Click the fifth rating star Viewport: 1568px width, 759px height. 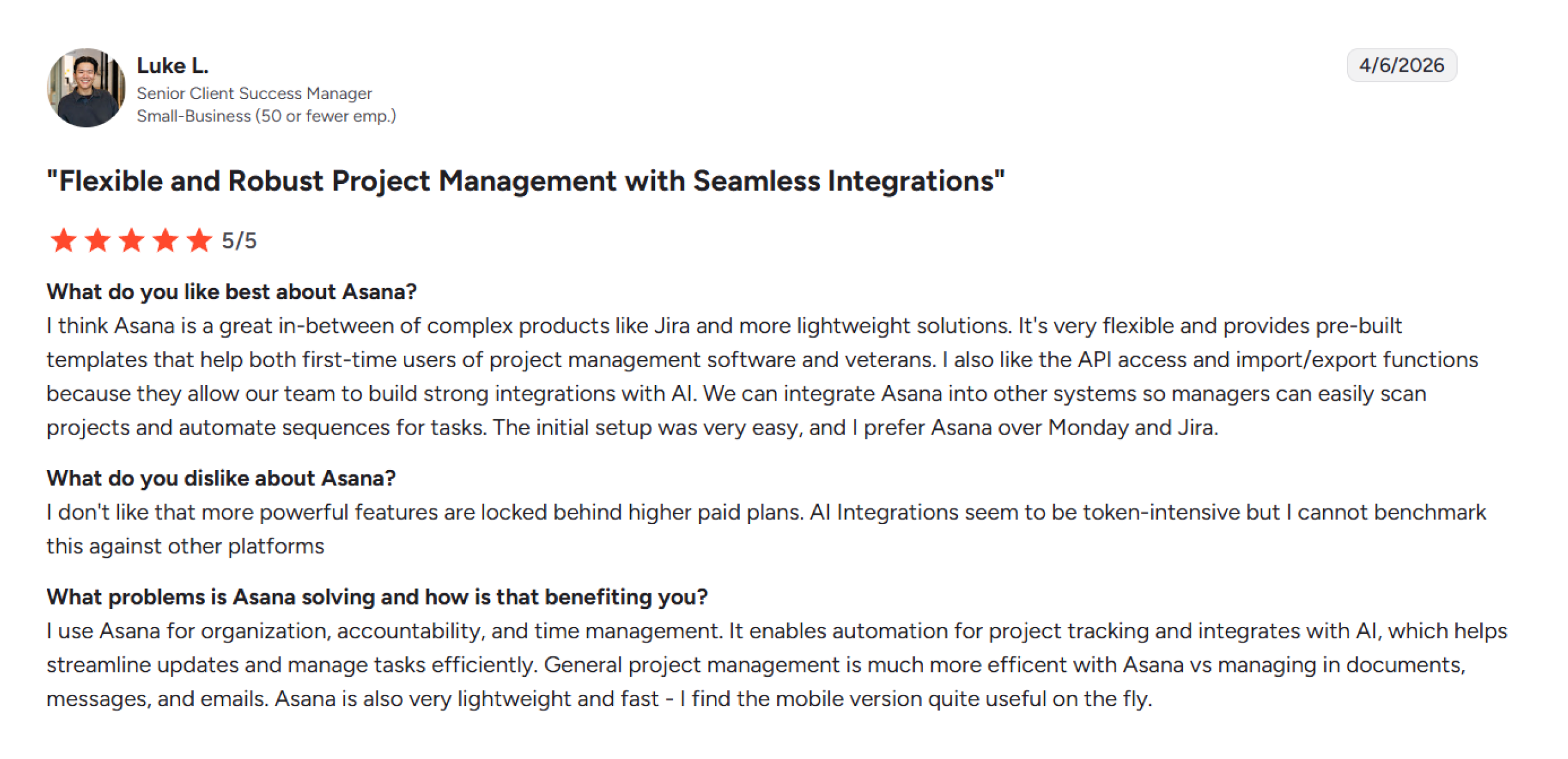tap(199, 241)
